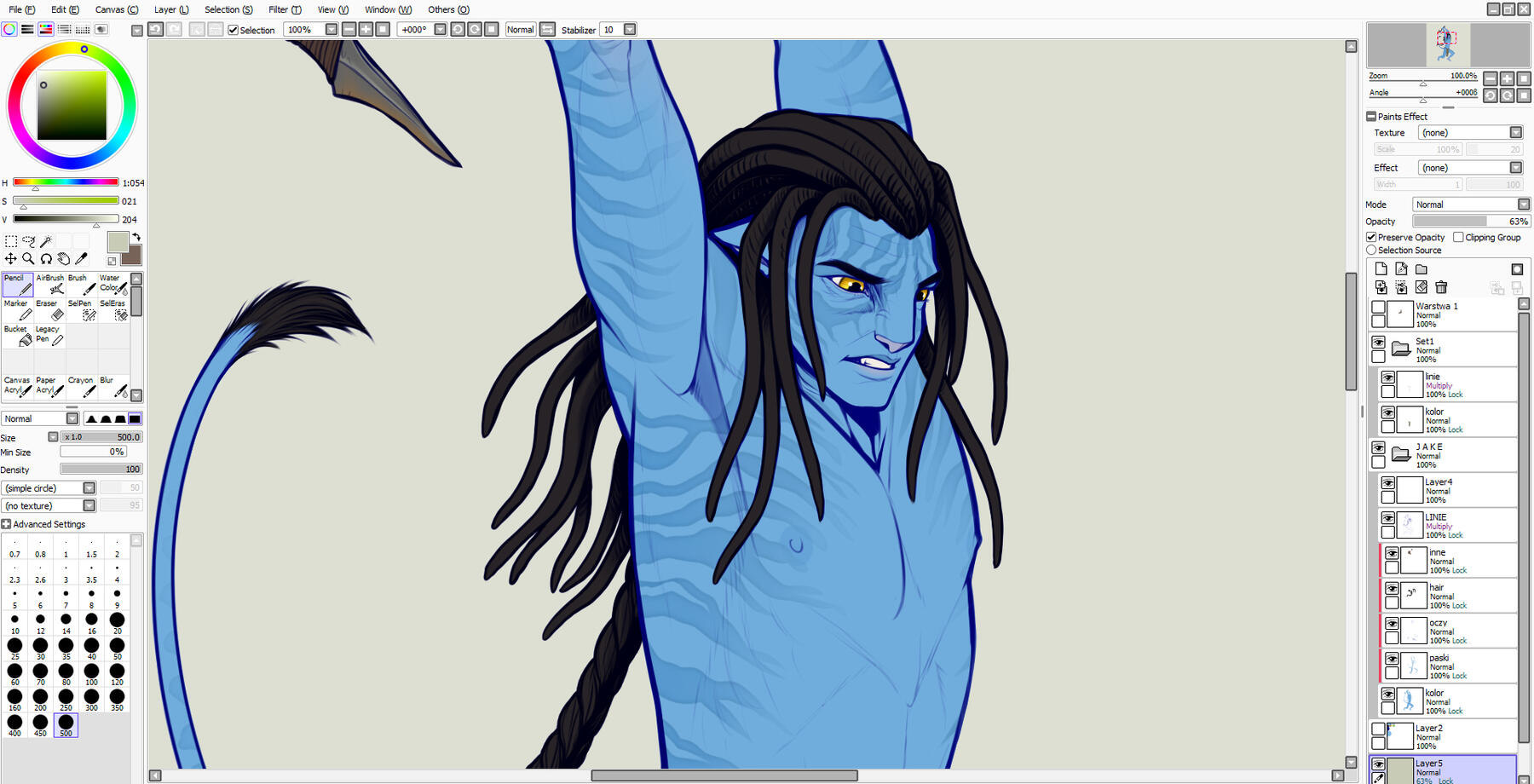Screen dimensions: 1534x784
Task: Choose the Eyedropper color picker tool
Action: (82, 258)
